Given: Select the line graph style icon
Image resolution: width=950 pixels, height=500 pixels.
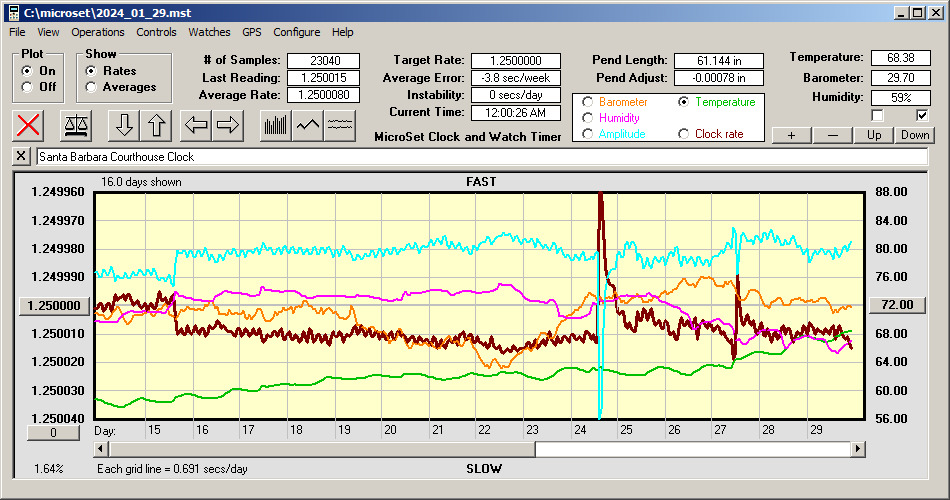Looking at the screenshot, I should coord(308,125).
